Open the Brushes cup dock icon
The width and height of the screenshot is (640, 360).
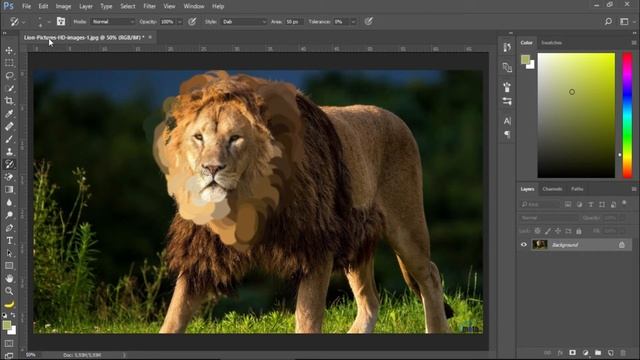pyautogui.click(x=507, y=87)
